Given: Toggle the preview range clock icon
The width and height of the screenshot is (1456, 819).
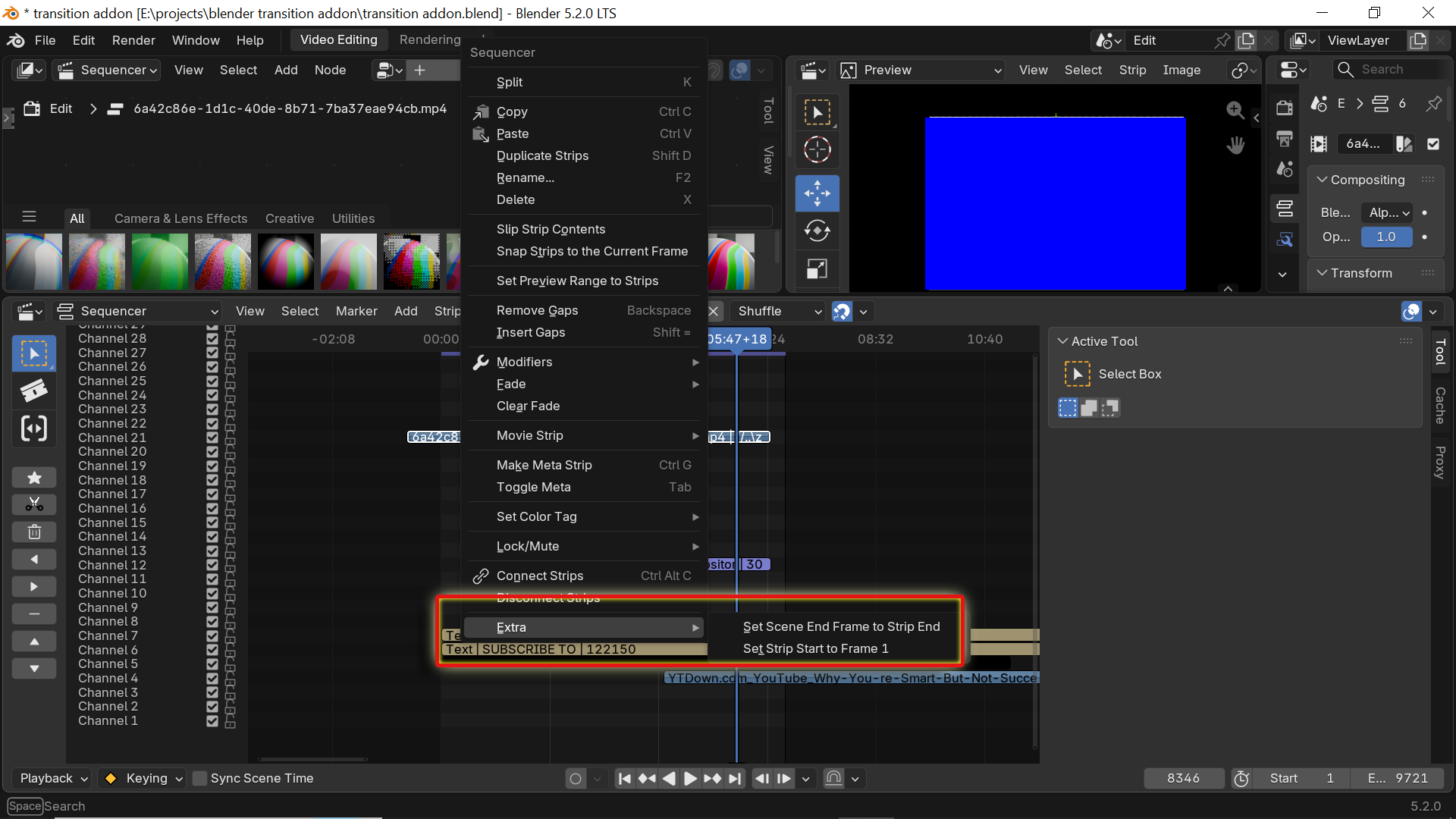Looking at the screenshot, I should point(1241,779).
